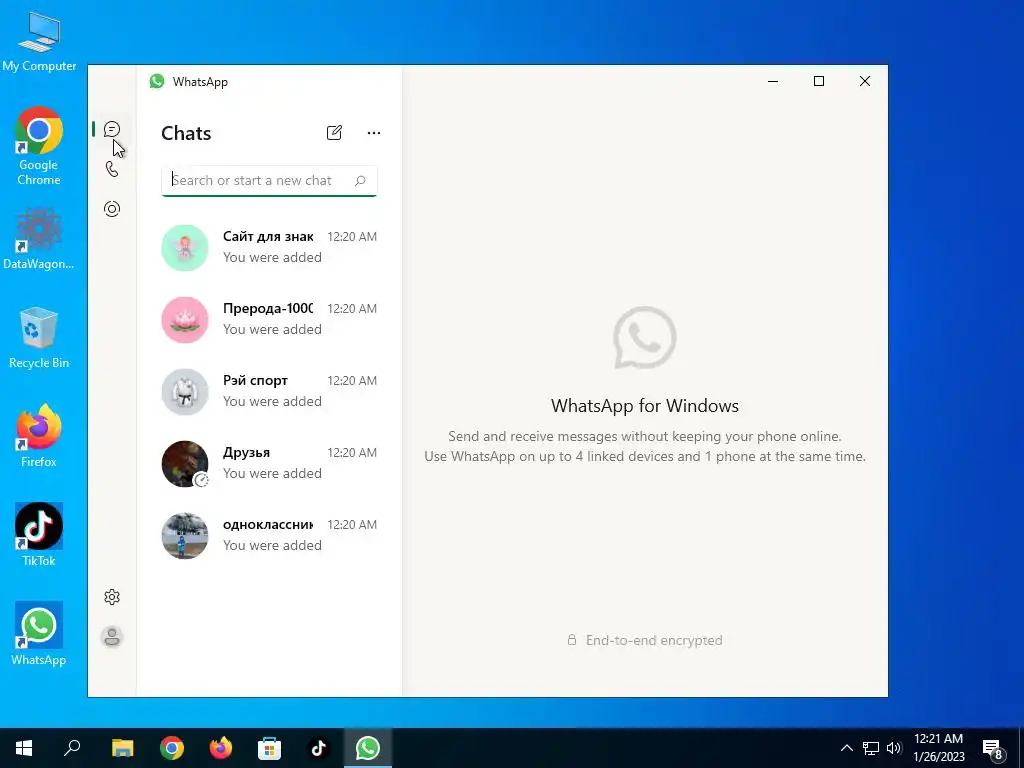The height and width of the screenshot is (768, 1024).
Task: Open the notification center icon
Action: (x=993, y=748)
